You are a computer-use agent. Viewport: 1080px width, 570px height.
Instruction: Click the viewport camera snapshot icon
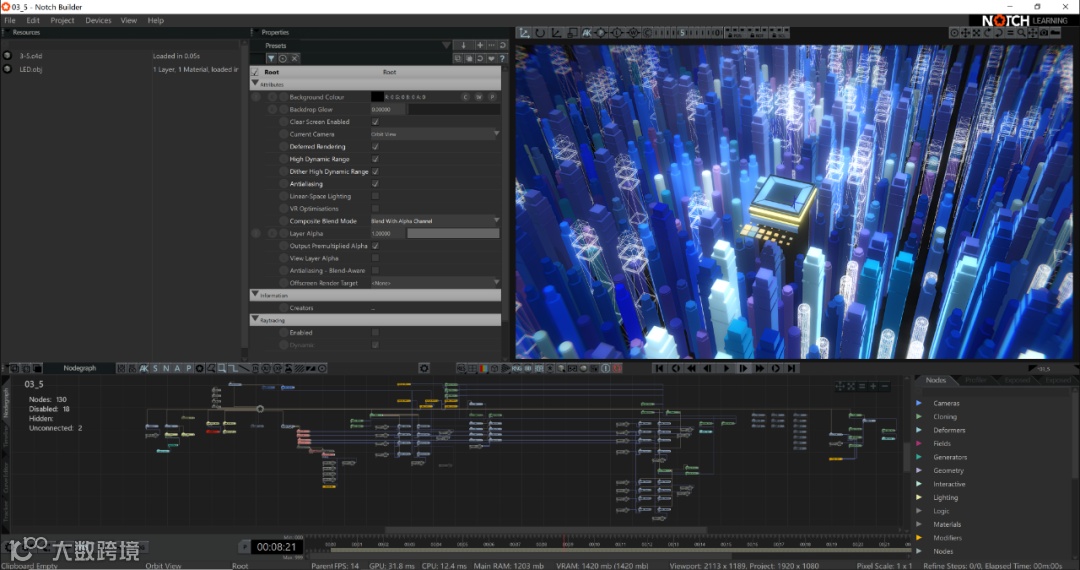coord(1044,32)
